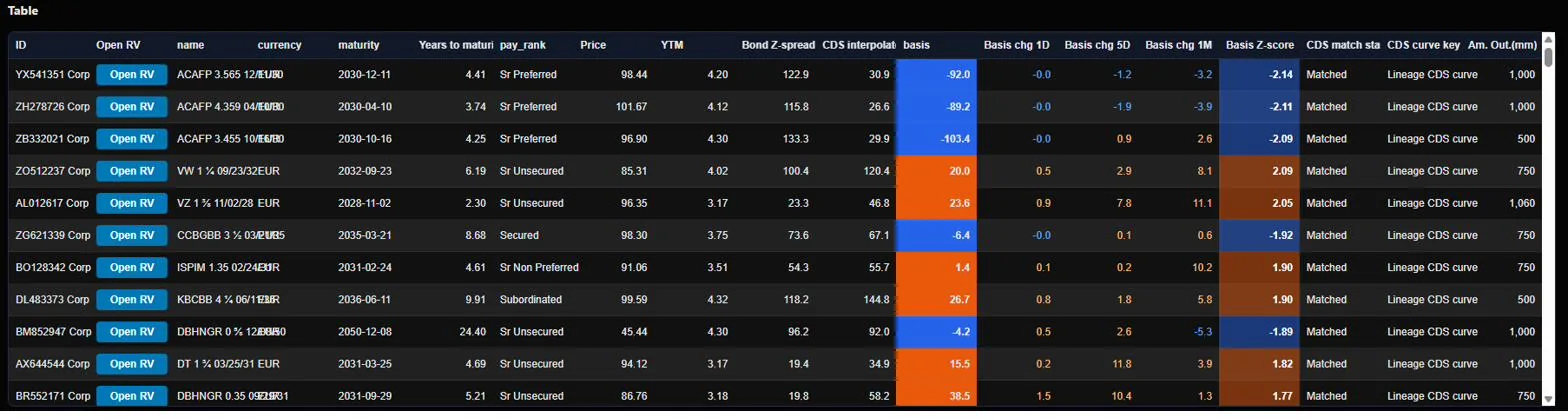Open RV for bond AX644544 Corp
This screenshot has width=1568, height=420.
click(x=131, y=364)
